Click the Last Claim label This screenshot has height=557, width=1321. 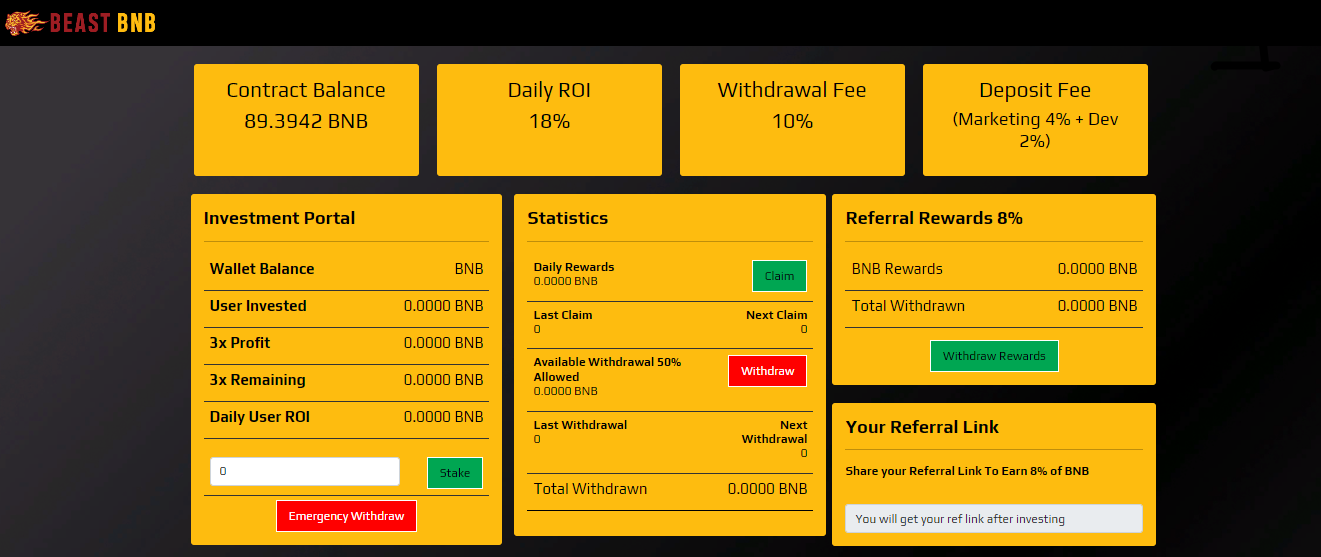pos(563,315)
